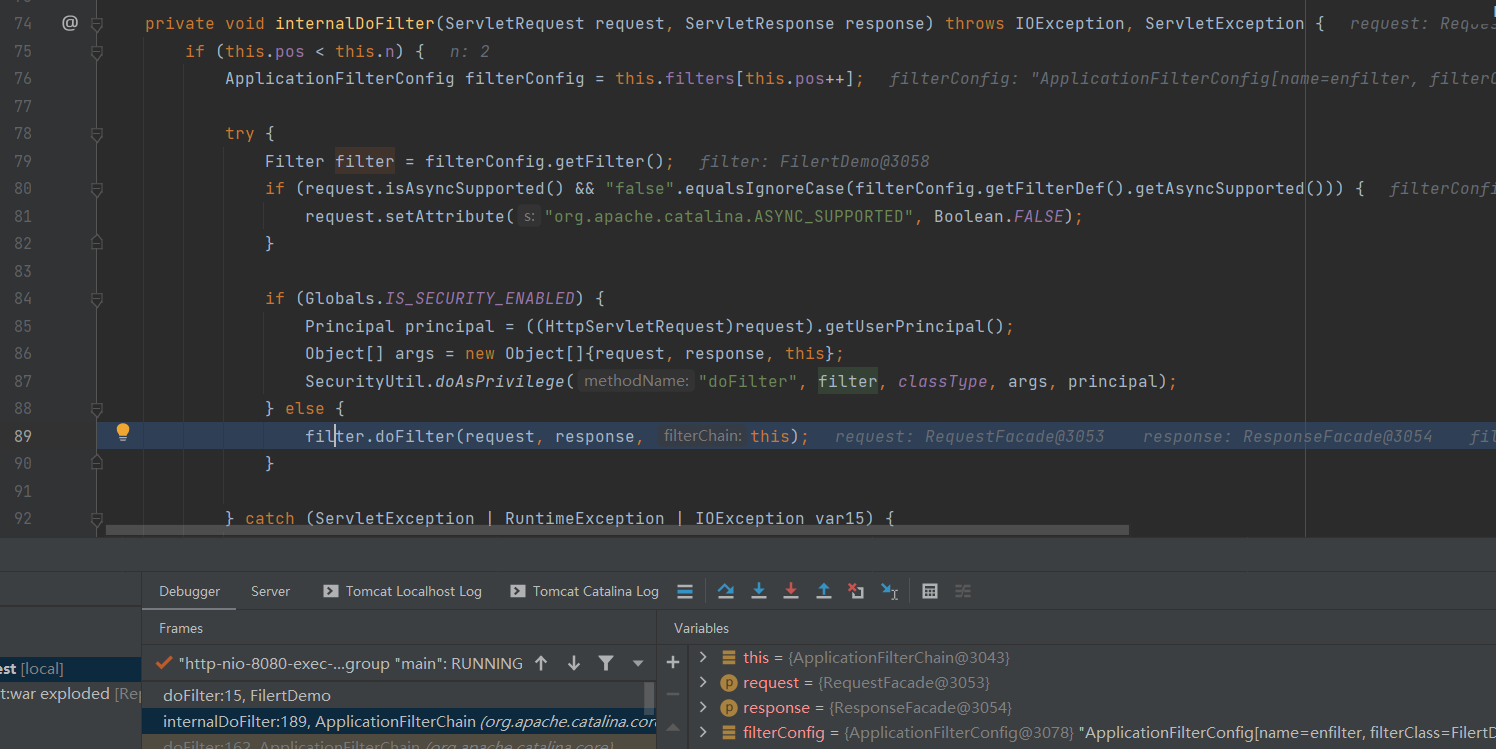This screenshot has width=1496, height=749.
Task: Click line number 89 in the gutter
Action: tap(22, 436)
